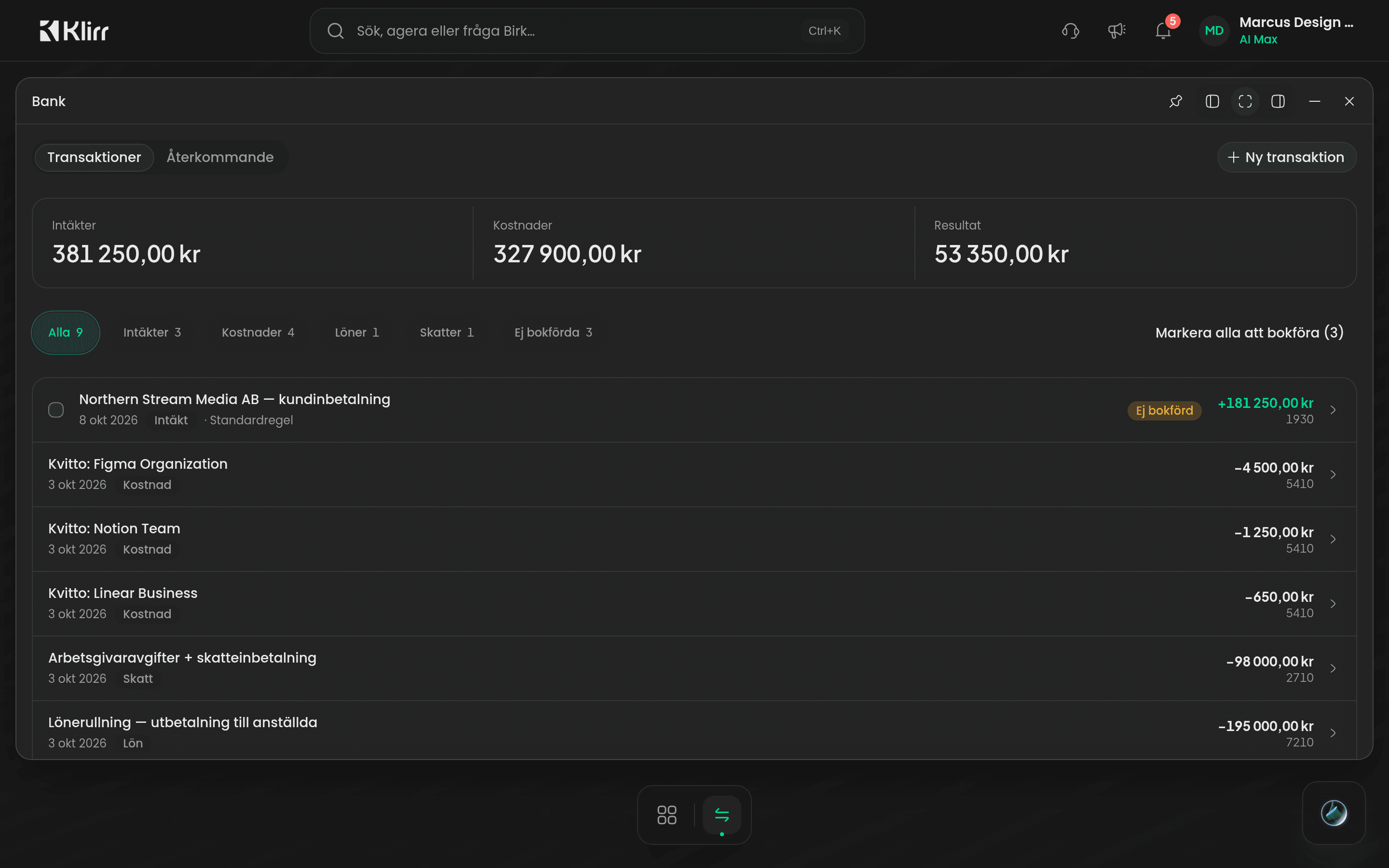Open Kvitto: Notion Team transaction
1389x868 pixels.
(x=694, y=539)
